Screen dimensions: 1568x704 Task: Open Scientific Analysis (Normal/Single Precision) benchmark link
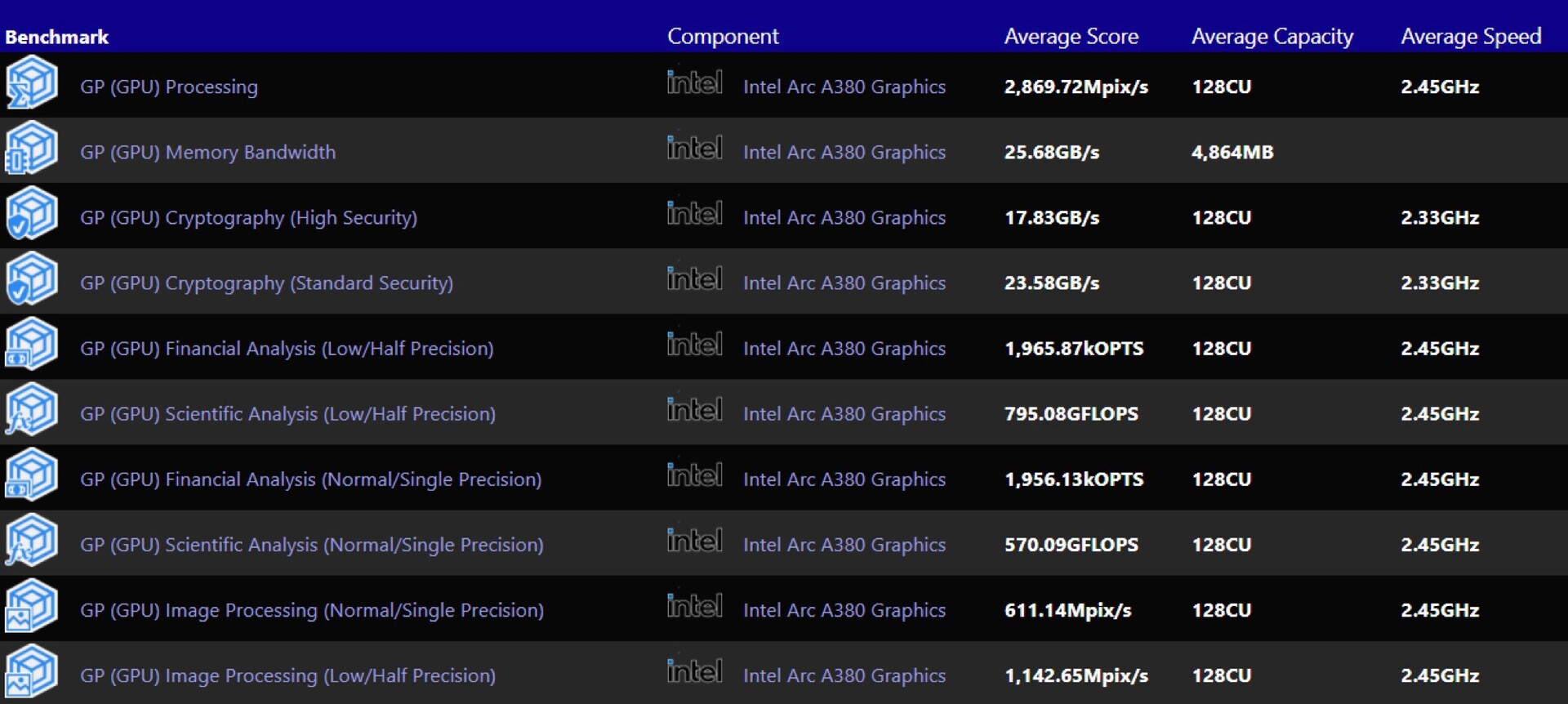(x=311, y=545)
